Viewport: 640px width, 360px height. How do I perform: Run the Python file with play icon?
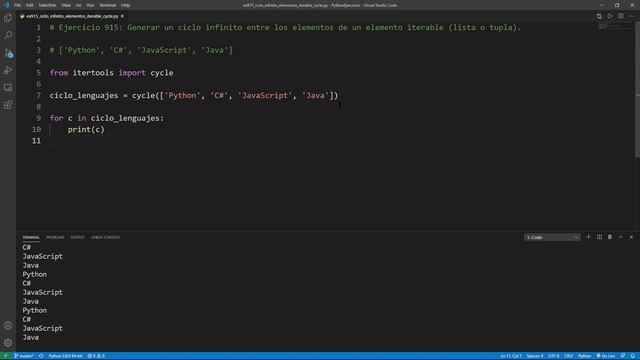coord(610,16)
